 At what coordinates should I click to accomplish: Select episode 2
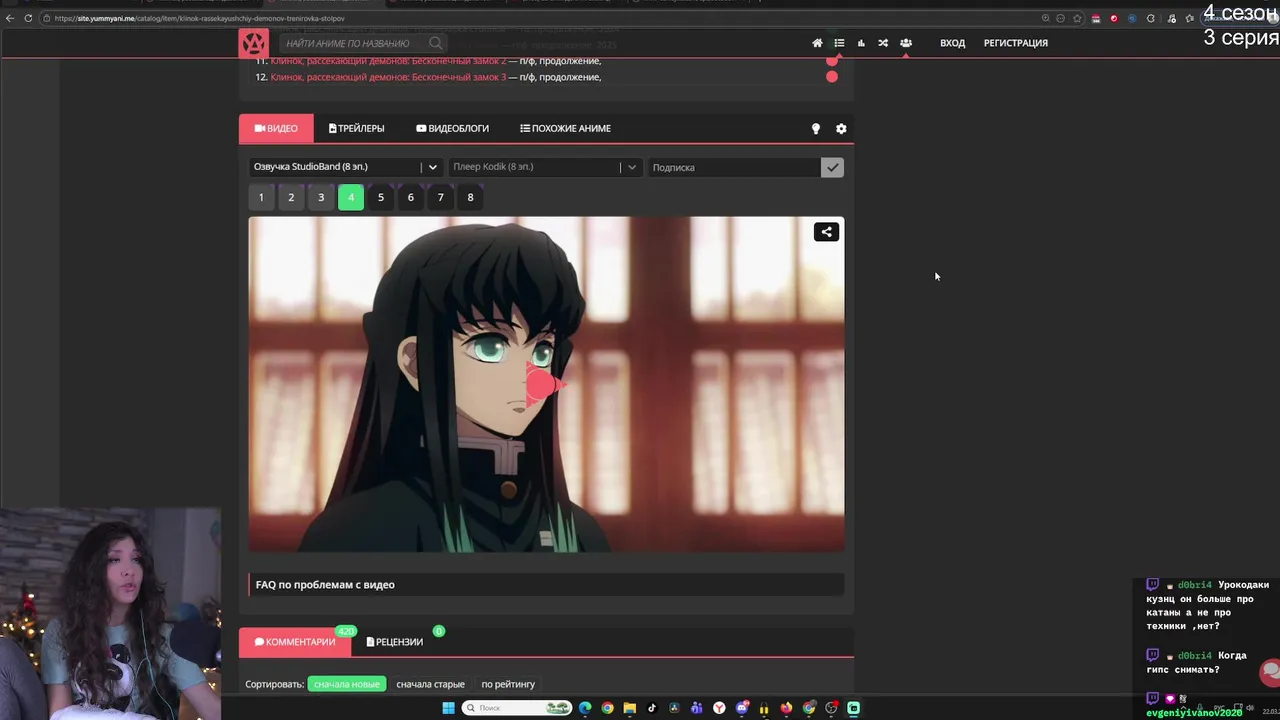click(x=291, y=197)
